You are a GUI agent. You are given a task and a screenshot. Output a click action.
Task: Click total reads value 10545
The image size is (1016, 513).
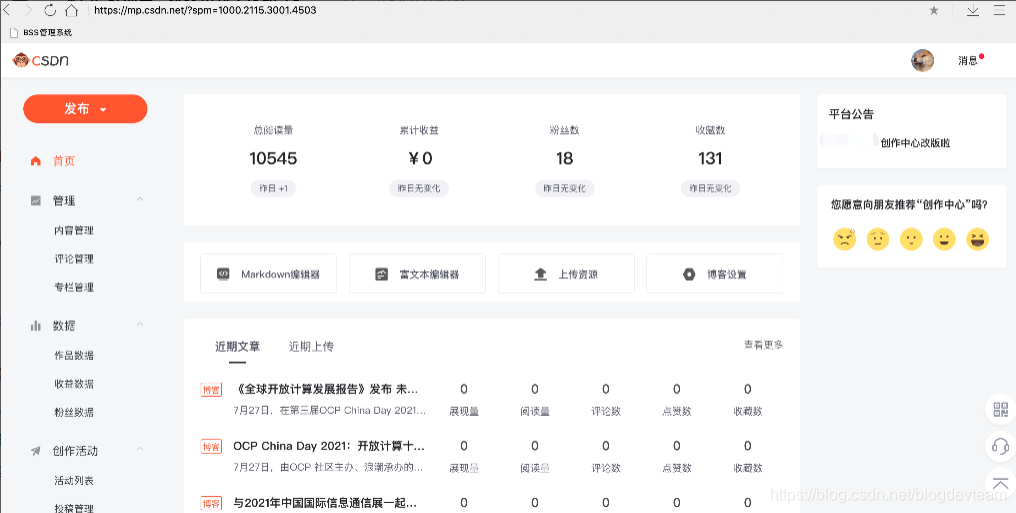pyautogui.click(x=273, y=159)
